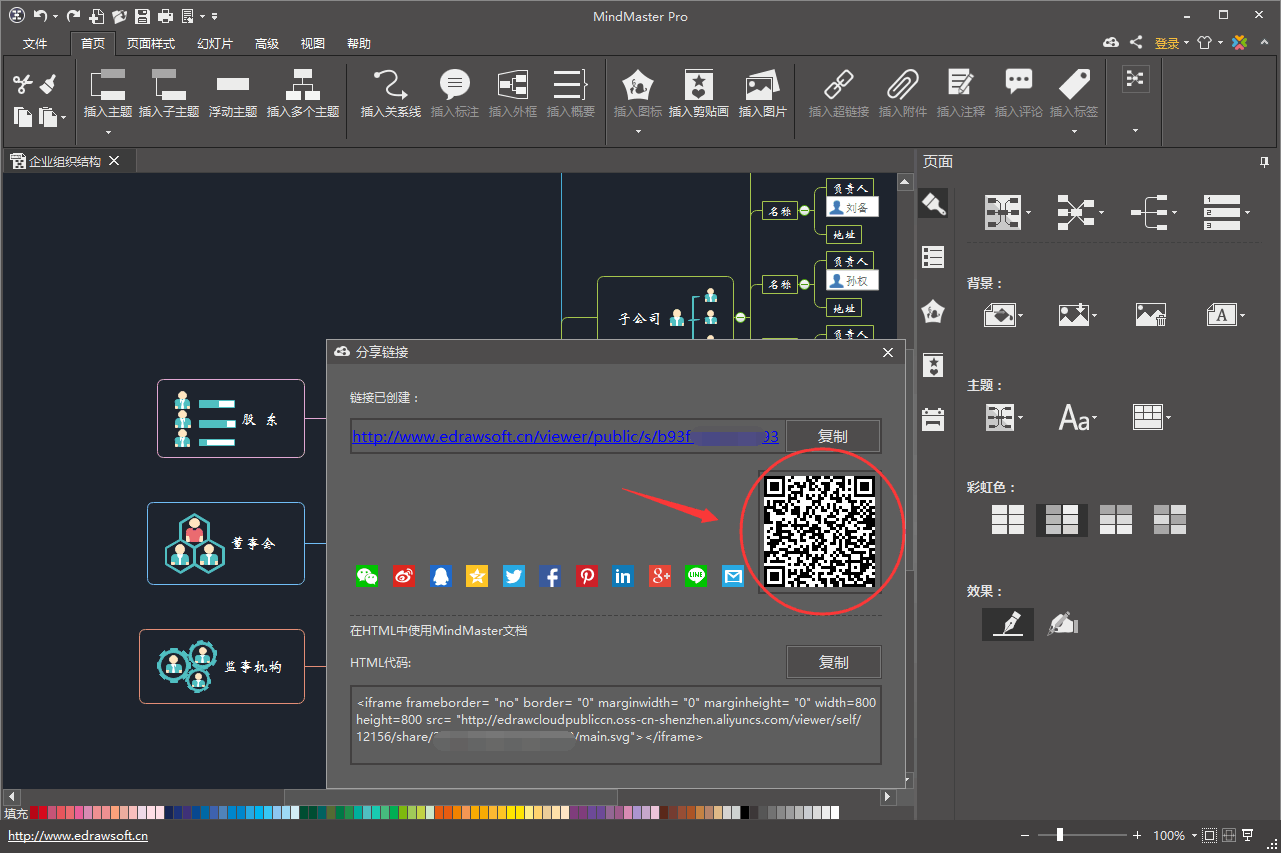The height and width of the screenshot is (853, 1281).
Task: Switch to the 视图 tab
Action: pyautogui.click(x=313, y=44)
